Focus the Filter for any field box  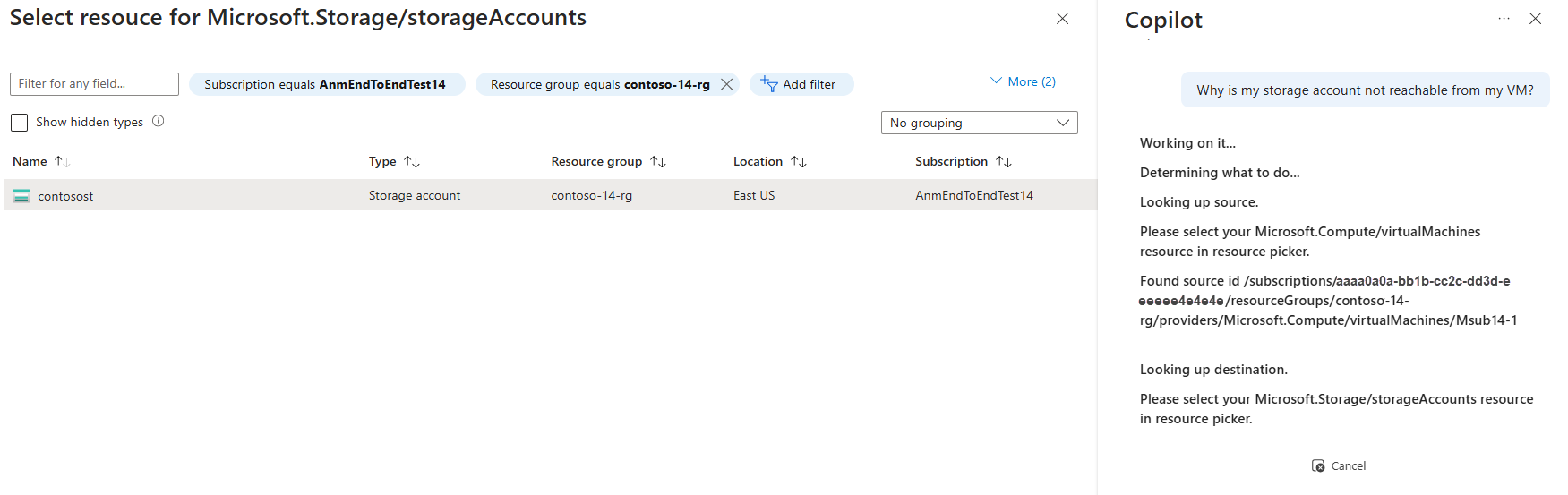click(94, 84)
